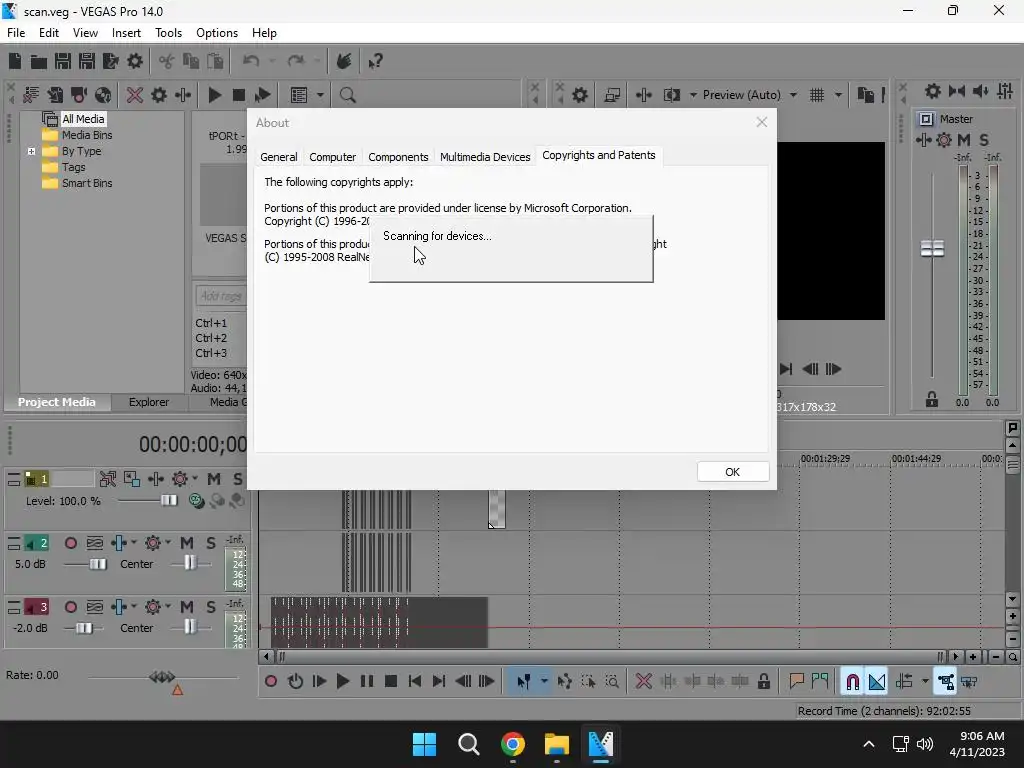Viewport: 1024px width, 768px height.
Task: Click Play From Start in transport
Action: coord(319,682)
